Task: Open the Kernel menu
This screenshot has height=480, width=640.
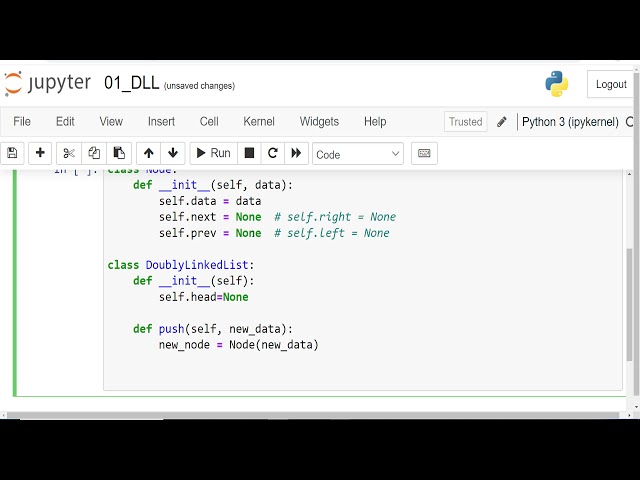Action: [259, 122]
